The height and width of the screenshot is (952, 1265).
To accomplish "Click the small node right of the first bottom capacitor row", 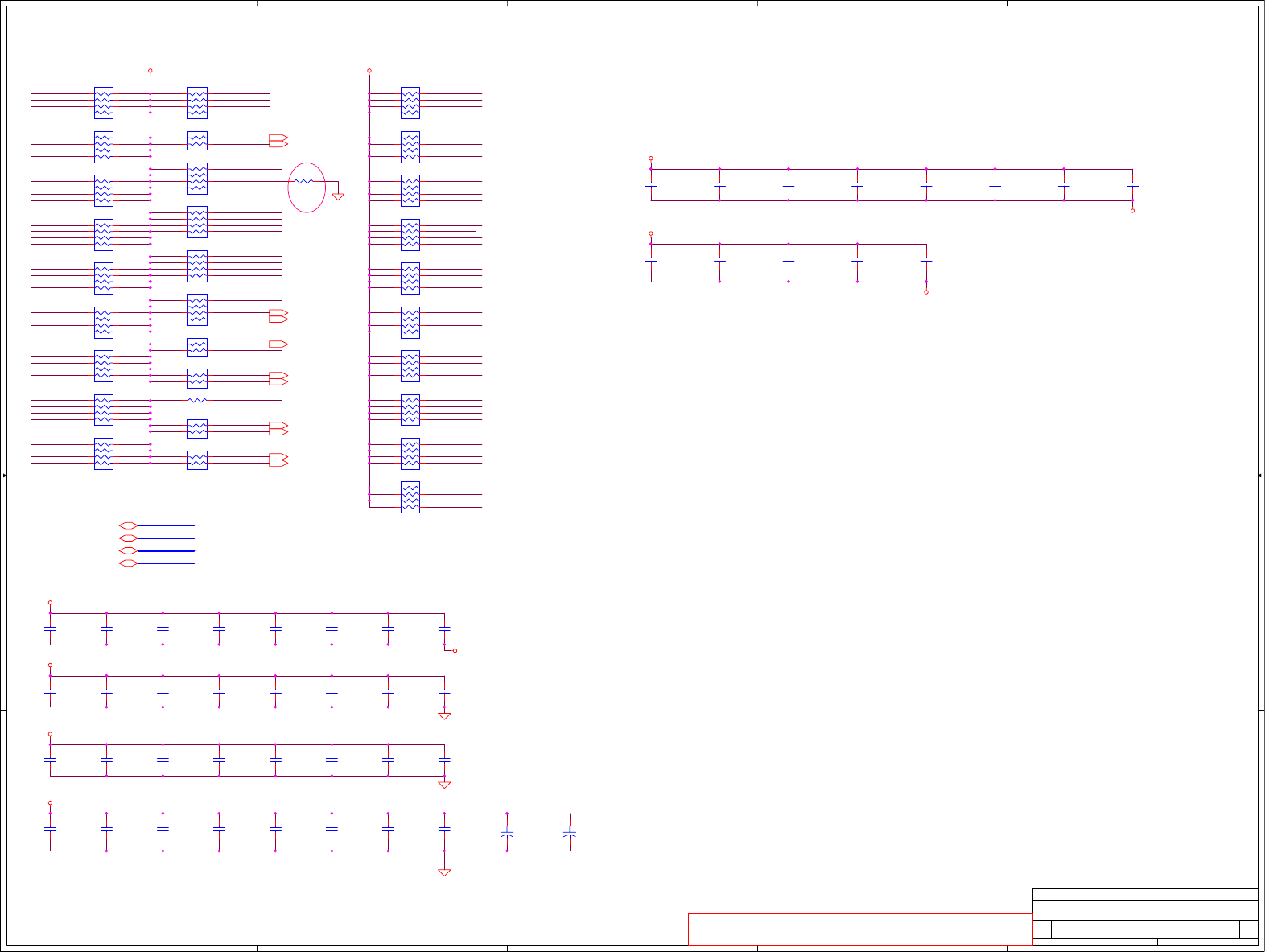I will (x=455, y=650).
